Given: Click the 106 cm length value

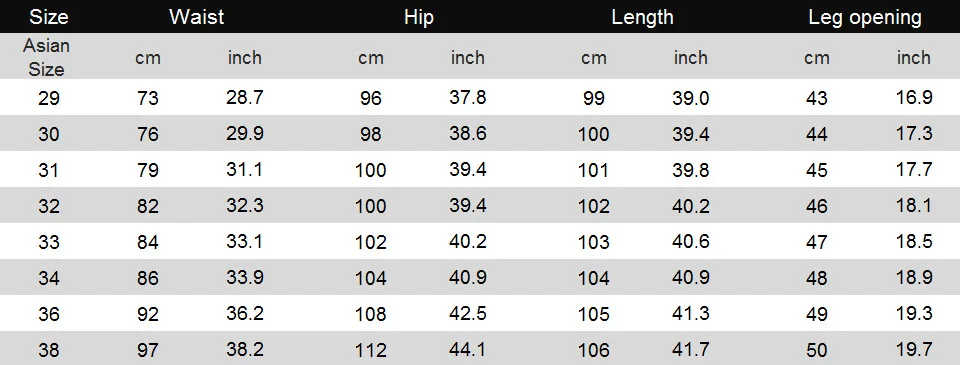Looking at the screenshot, I should pyautogui.click(x=594, y=350).
